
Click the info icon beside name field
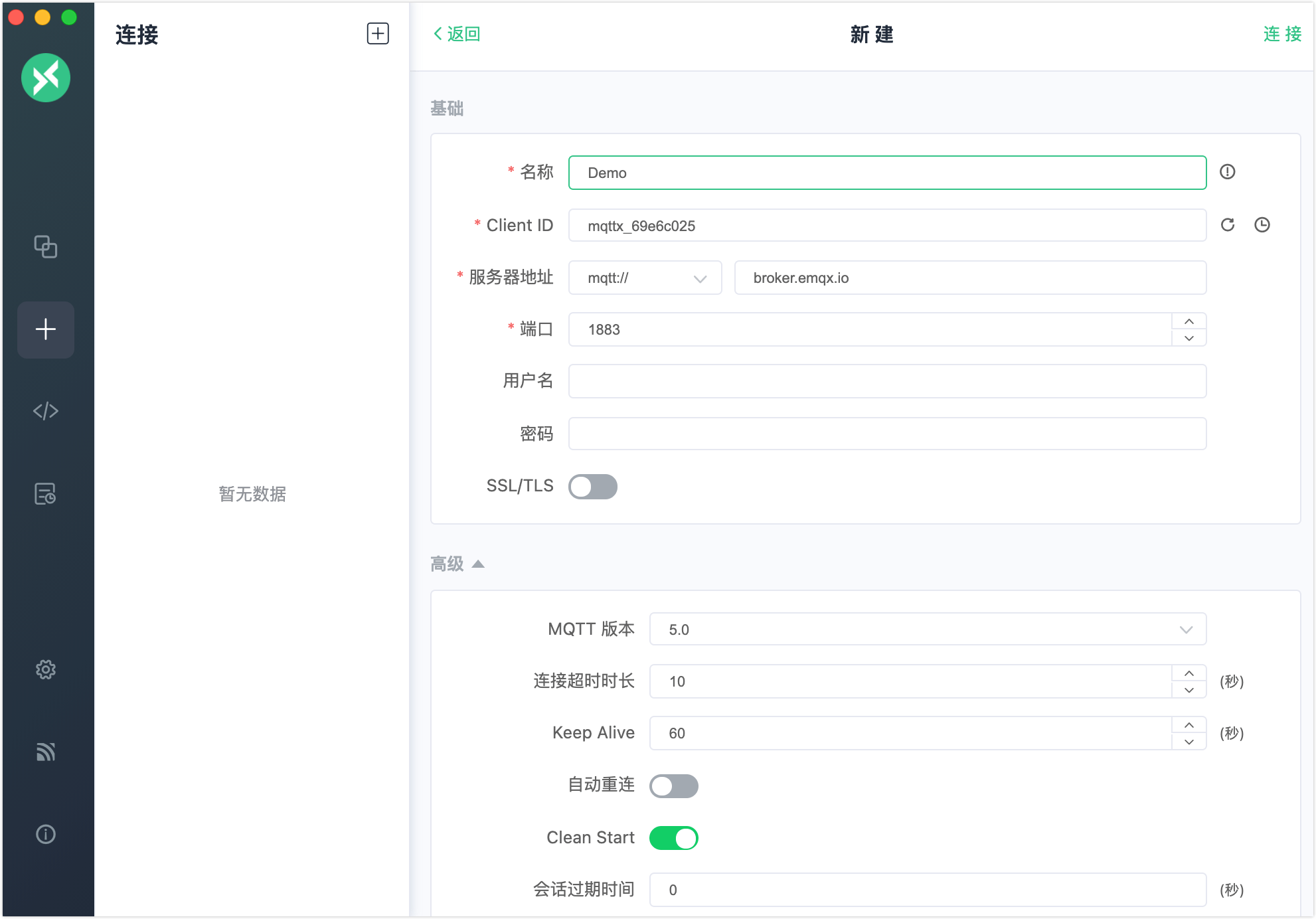coord(1227,172)
